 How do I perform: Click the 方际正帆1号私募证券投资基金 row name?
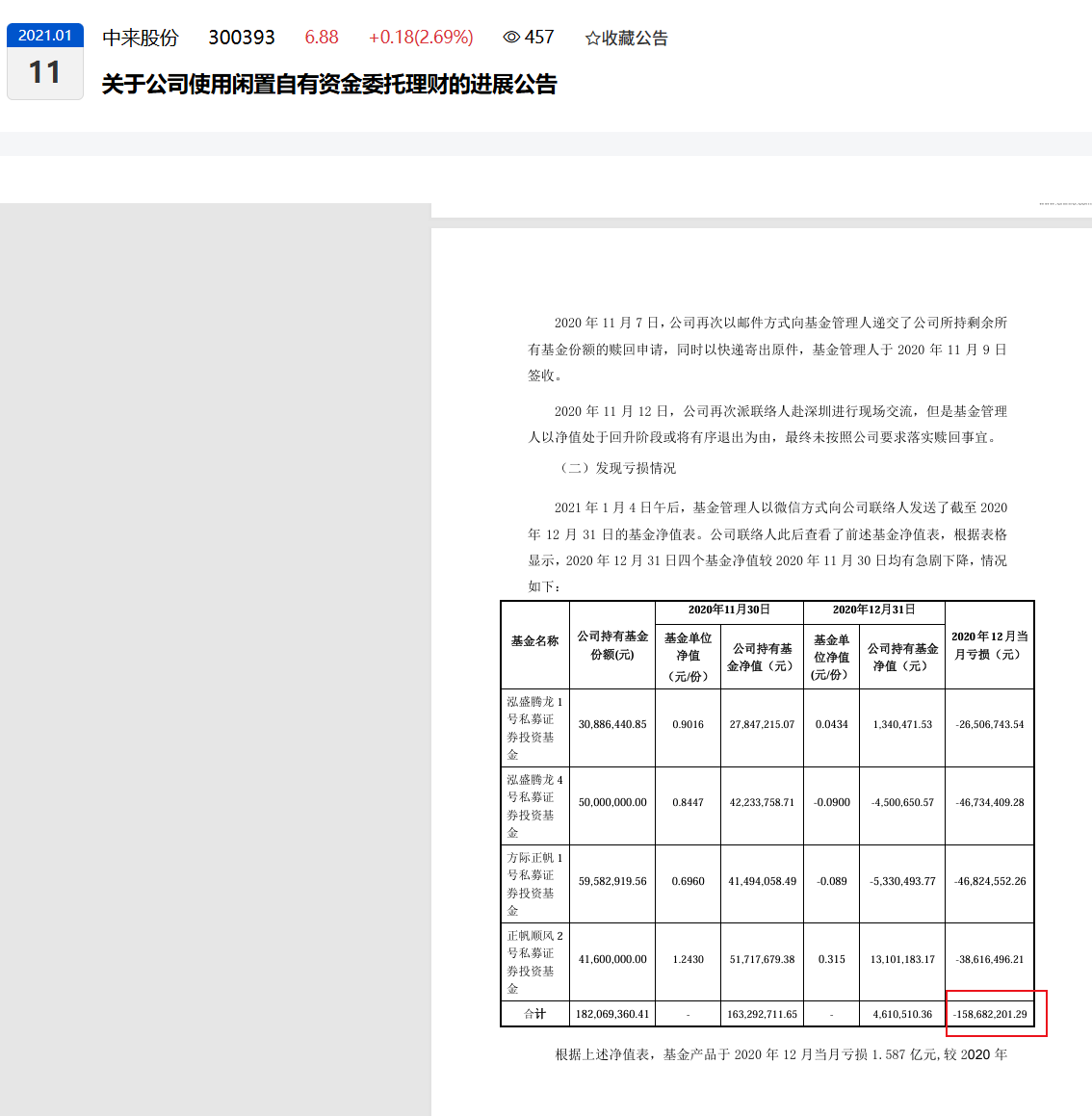(534, 884)
